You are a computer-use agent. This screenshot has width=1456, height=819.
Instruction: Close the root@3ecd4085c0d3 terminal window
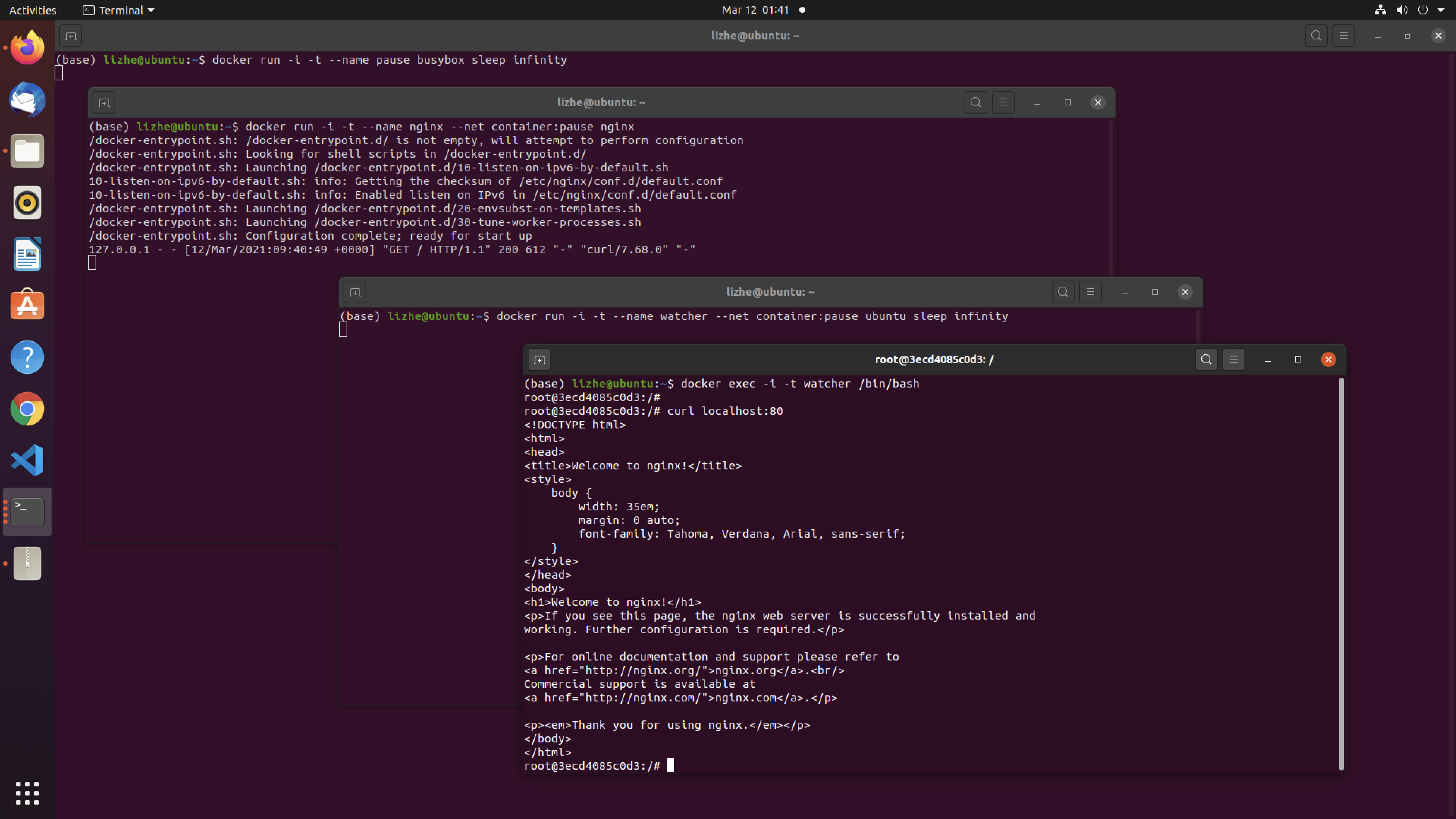click(1329, 359)
